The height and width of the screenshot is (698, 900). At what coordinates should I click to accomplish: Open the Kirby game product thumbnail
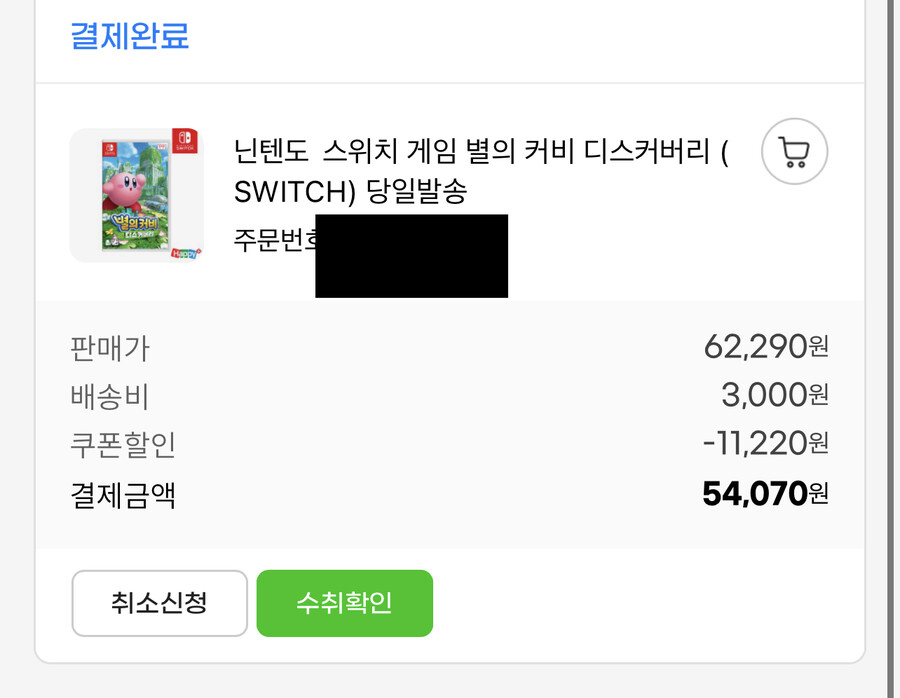(136, 195)
